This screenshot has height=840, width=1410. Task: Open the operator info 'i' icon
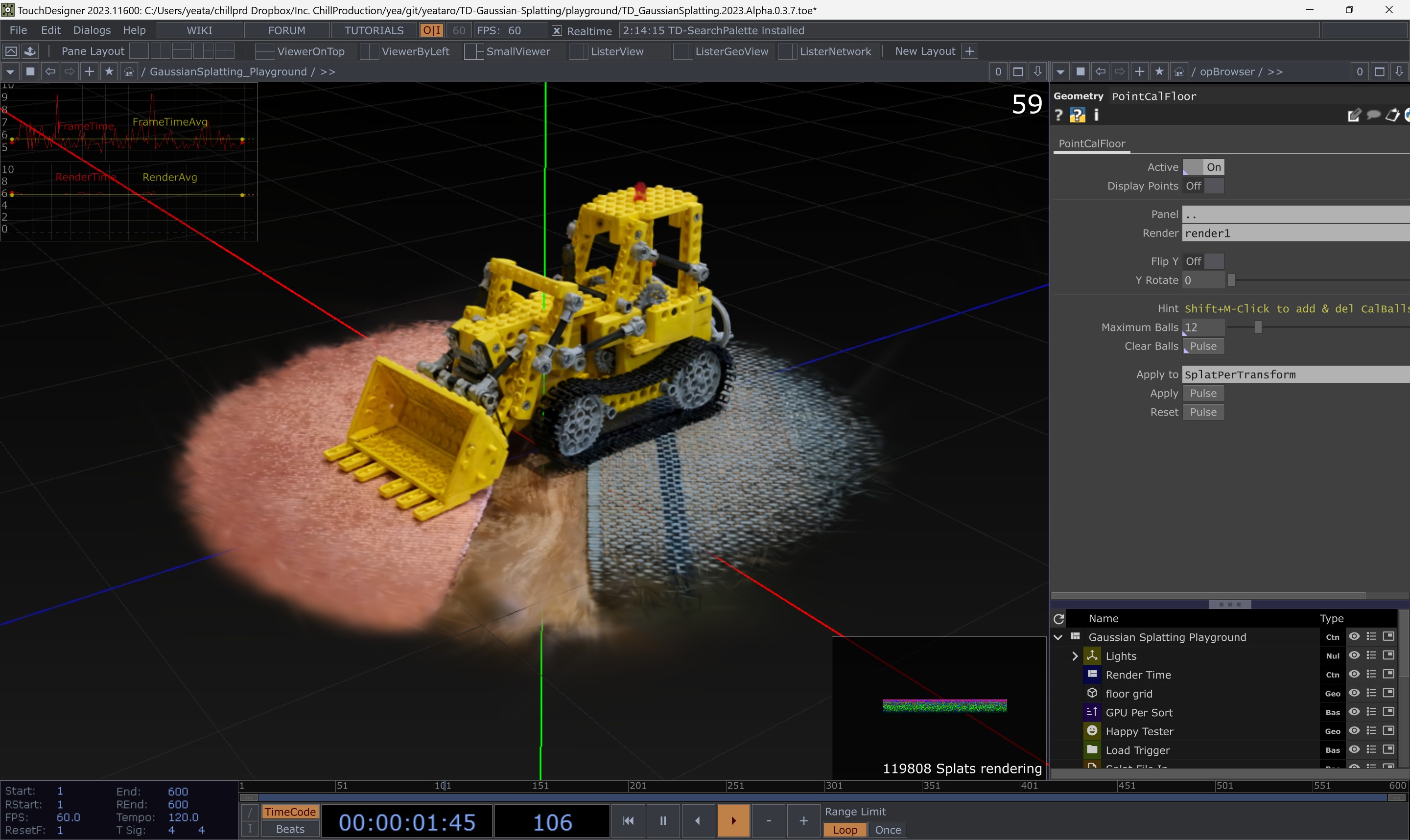click(x=1096, y=116)
